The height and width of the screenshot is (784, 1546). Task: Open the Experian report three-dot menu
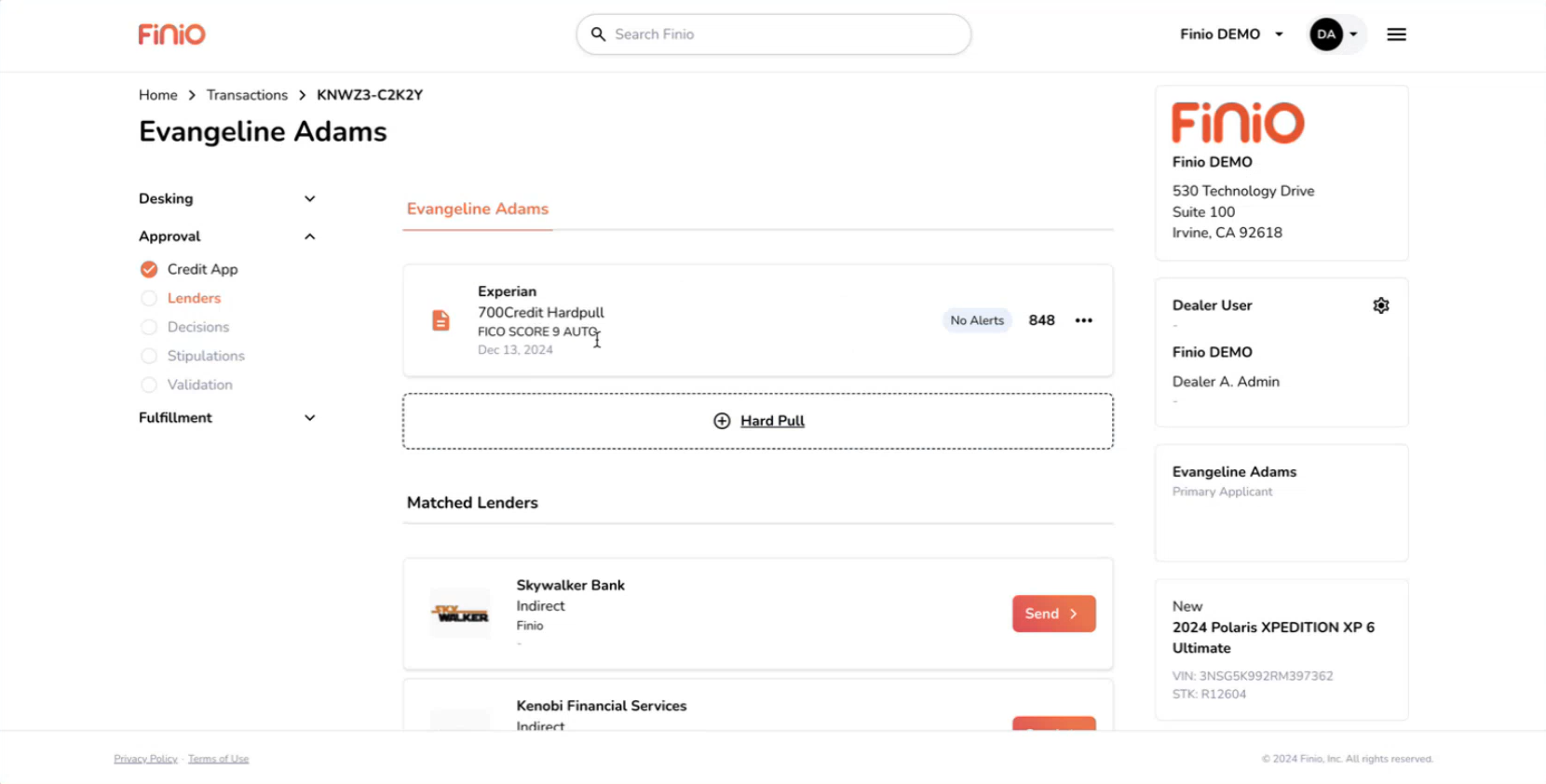pos(1083,320)
